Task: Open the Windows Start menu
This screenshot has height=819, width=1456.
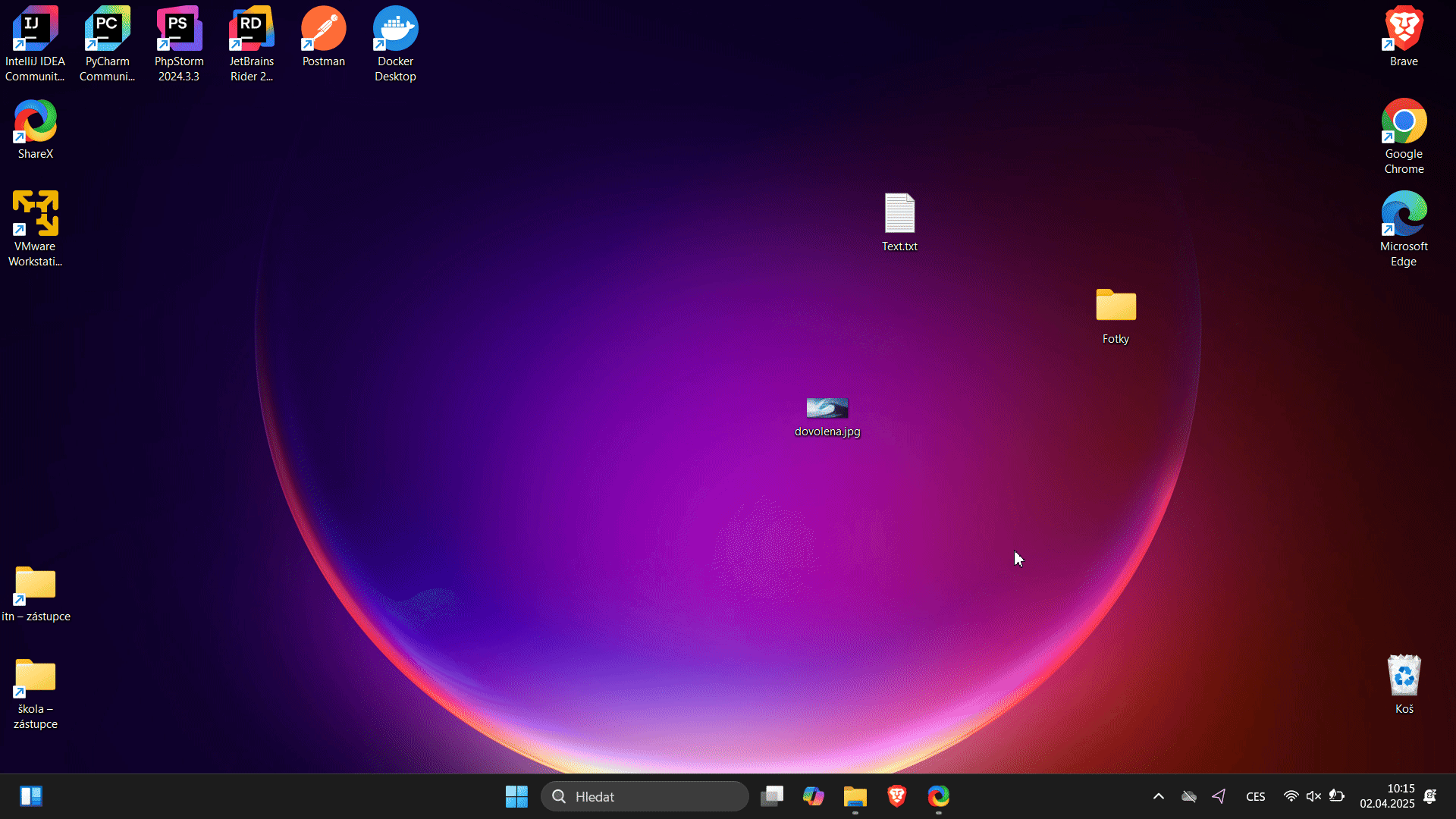Action: [x=516, y=796]
